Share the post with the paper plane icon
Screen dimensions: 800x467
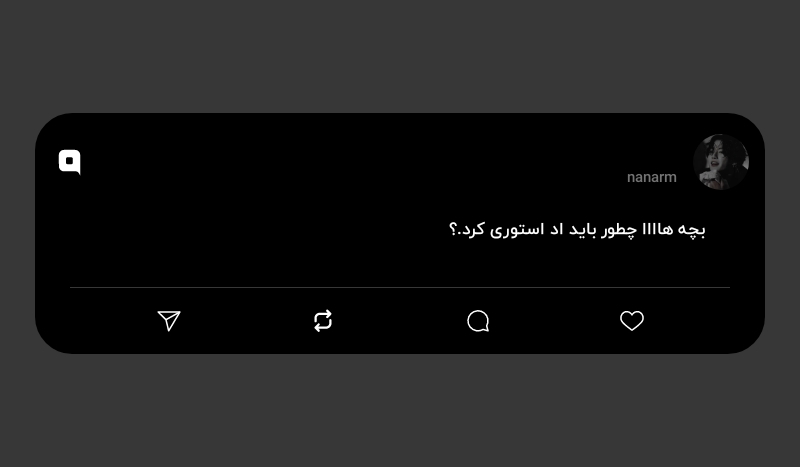pos(169,321)
